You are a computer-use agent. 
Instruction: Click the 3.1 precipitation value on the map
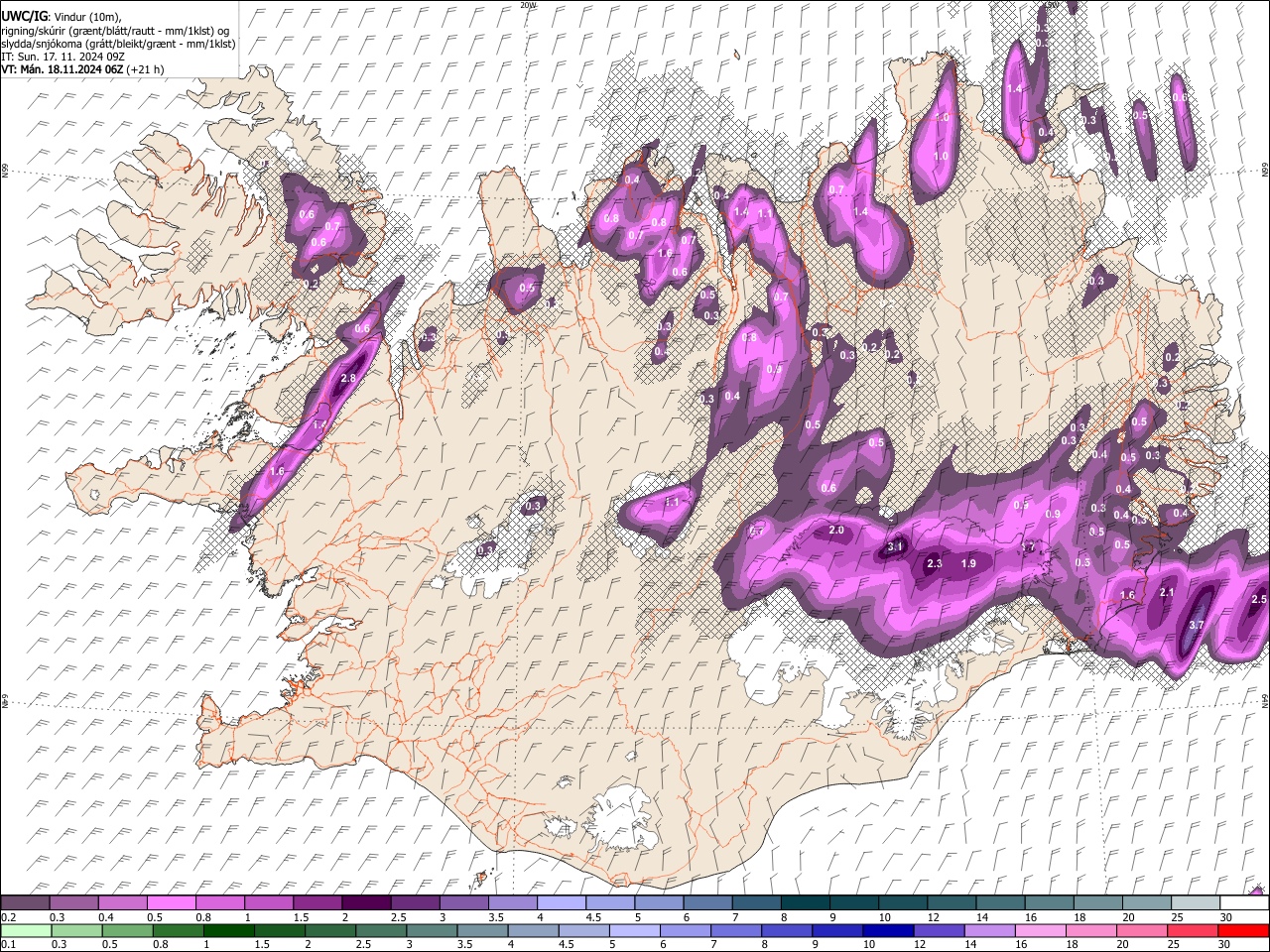895,546
